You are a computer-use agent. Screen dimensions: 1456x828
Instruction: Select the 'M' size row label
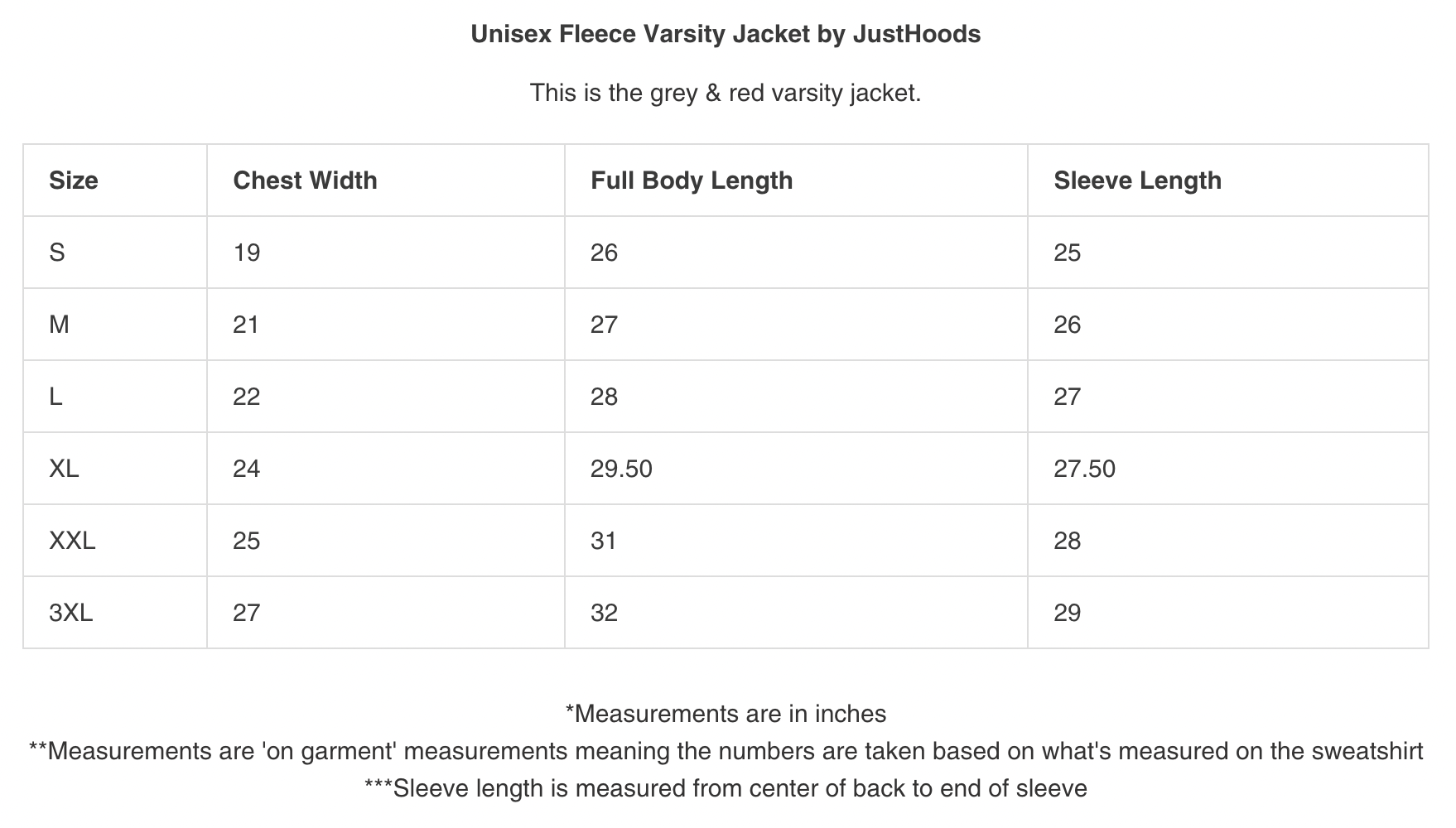pyautogui.click(x=59, y=325)
